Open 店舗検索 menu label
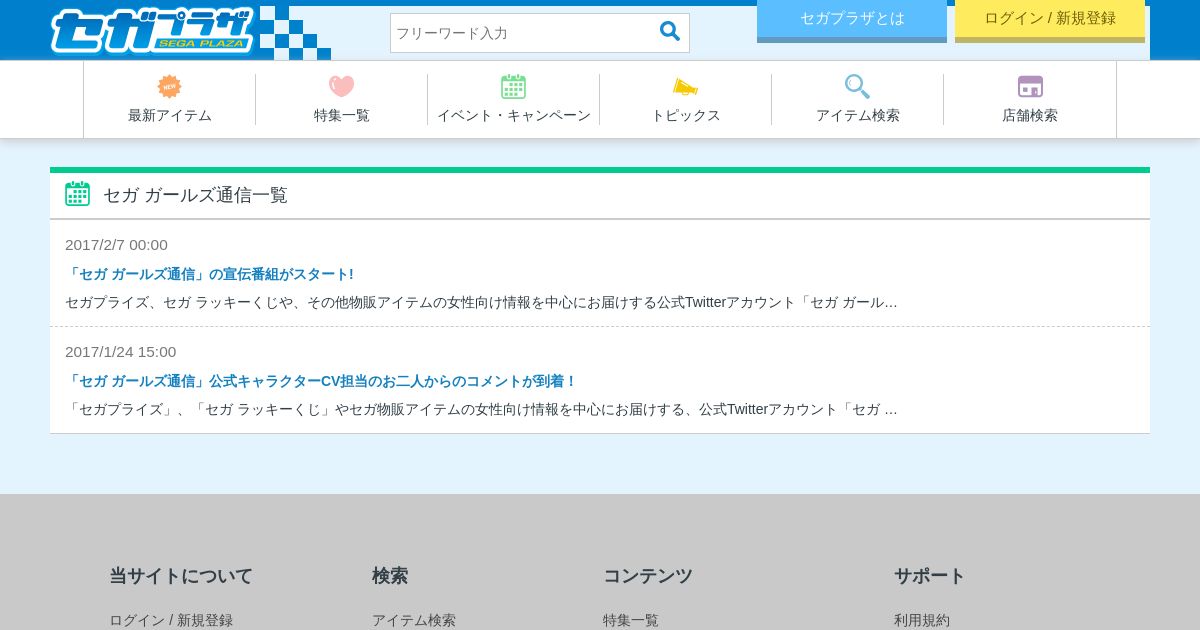Viewport: 1200px width, 630px height. [x=1030, y=115]
